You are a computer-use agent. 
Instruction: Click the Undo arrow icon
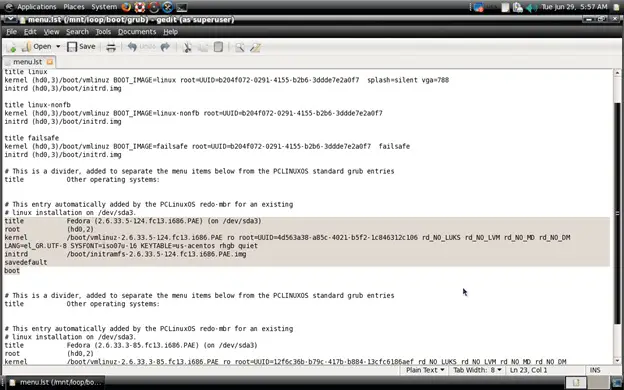pos(132,47)
